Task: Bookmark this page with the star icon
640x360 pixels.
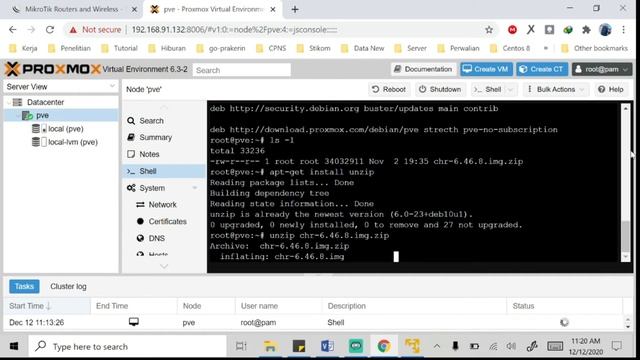Action: (489, 30)
